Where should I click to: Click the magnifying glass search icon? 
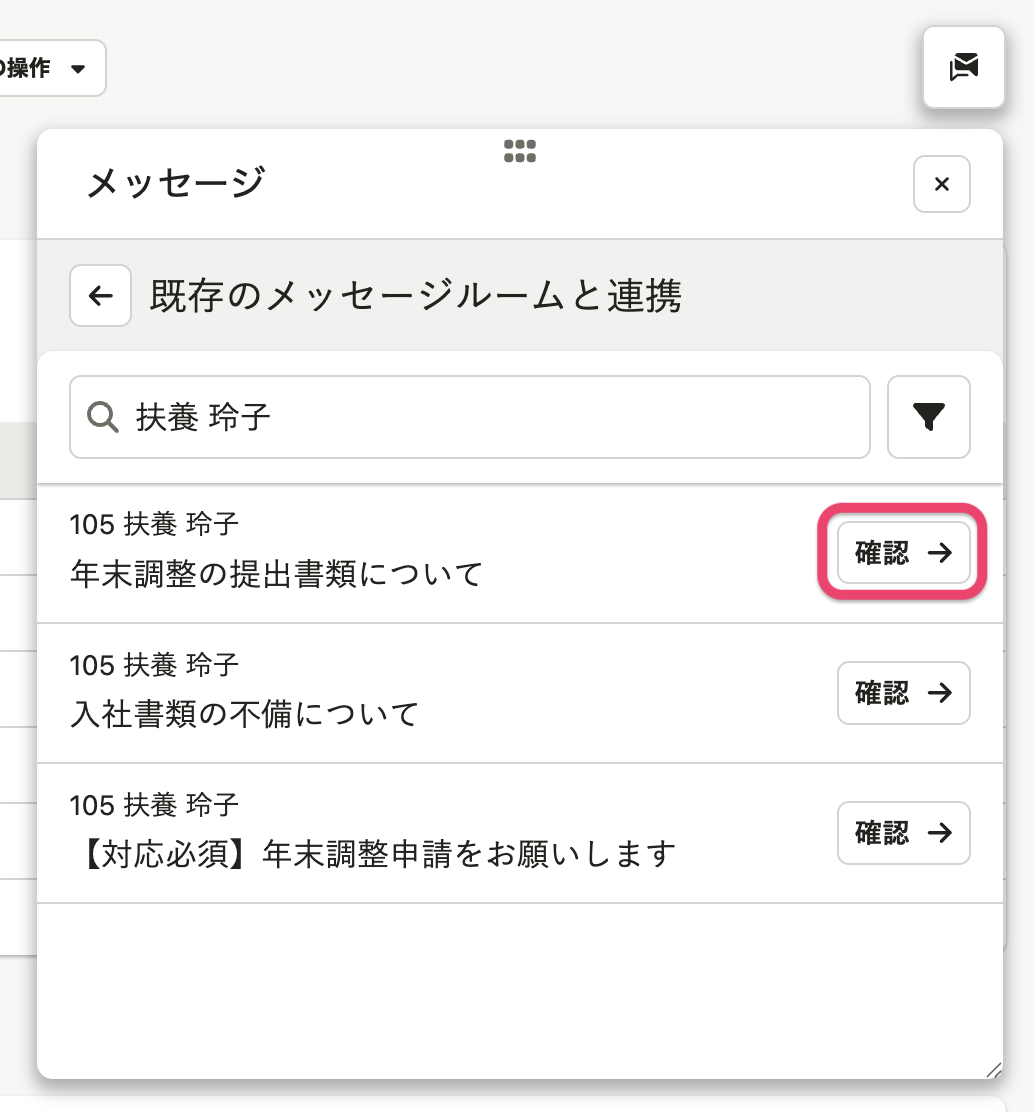tap(103, 417)
